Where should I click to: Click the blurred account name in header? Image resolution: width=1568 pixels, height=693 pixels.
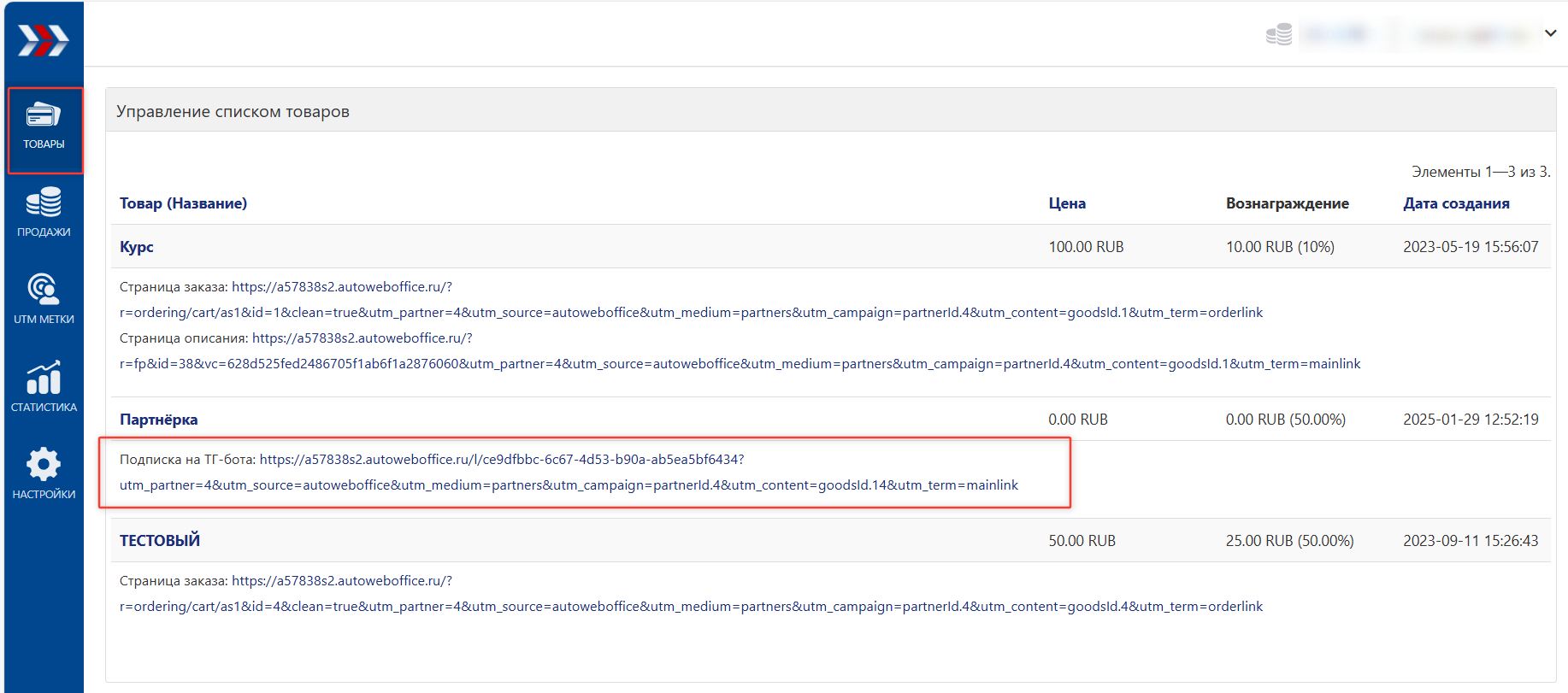pyautogui.click(x=1471, y=35)
